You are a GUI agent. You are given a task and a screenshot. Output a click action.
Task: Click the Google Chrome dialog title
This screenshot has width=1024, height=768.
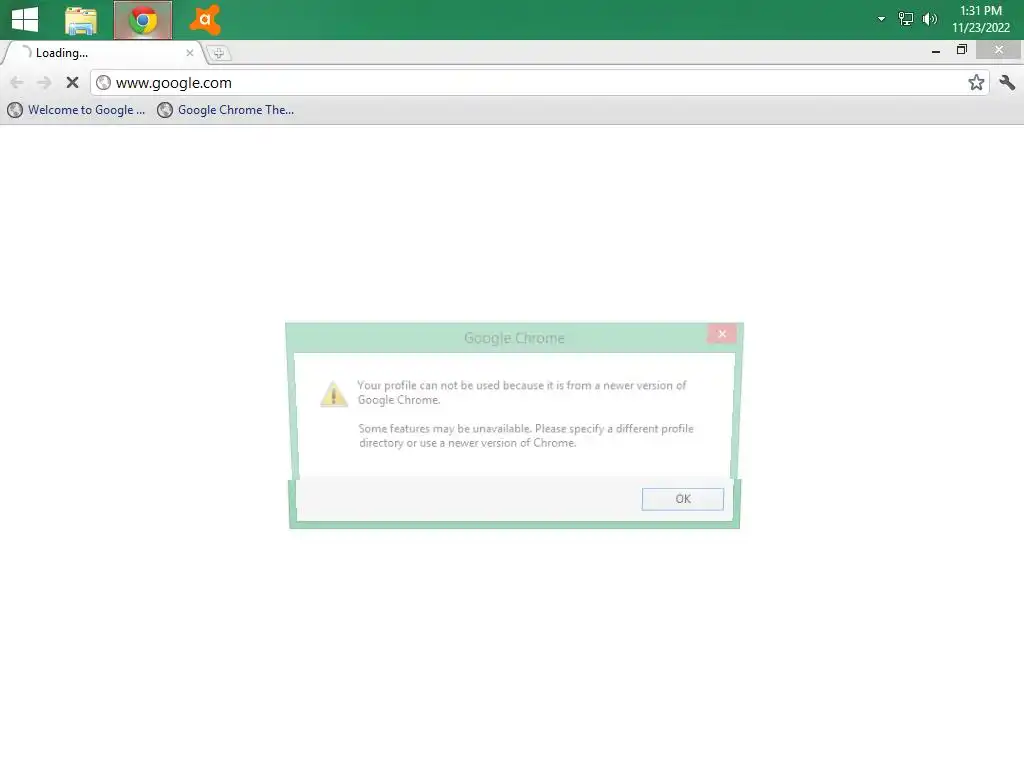(x=514, y=338)
